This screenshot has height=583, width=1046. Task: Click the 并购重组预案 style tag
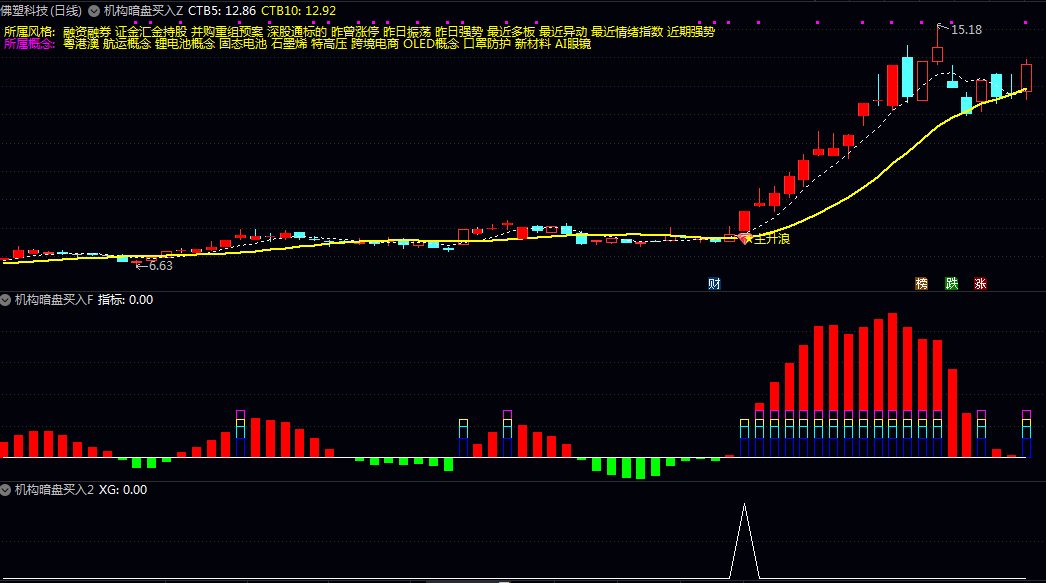tap(227, 32)
